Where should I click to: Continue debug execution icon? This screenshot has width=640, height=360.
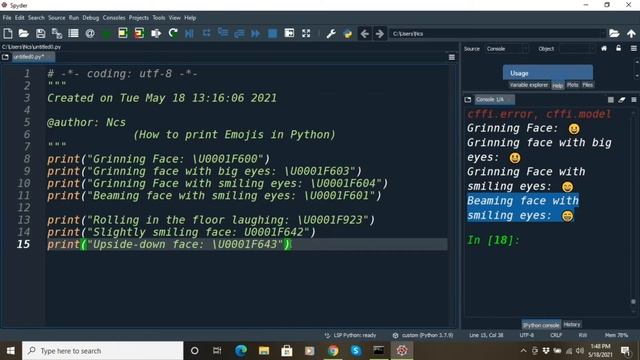tap(256, 33)
